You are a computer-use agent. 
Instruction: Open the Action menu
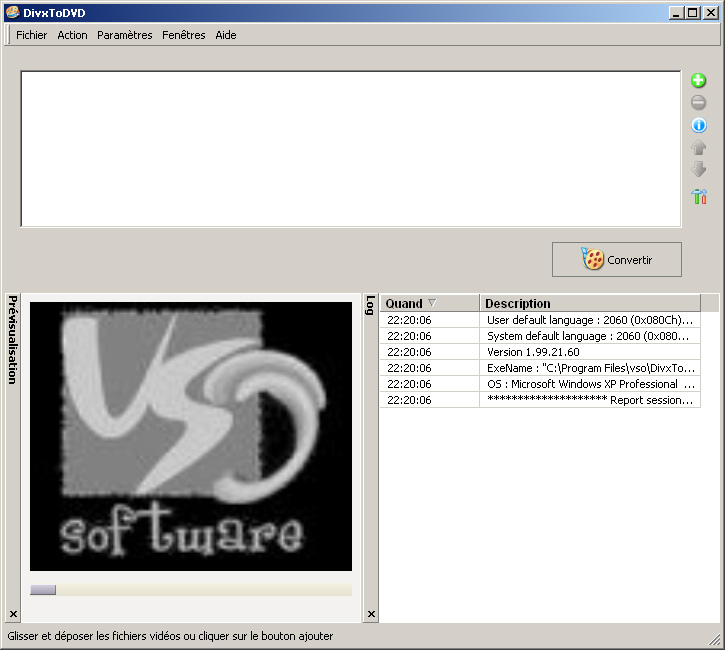point(72,35)
